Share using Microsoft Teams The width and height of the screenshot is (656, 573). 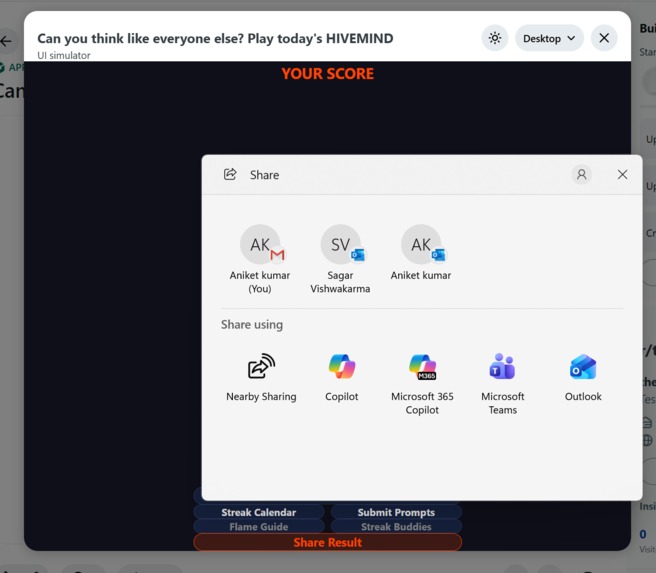point(502,384)
